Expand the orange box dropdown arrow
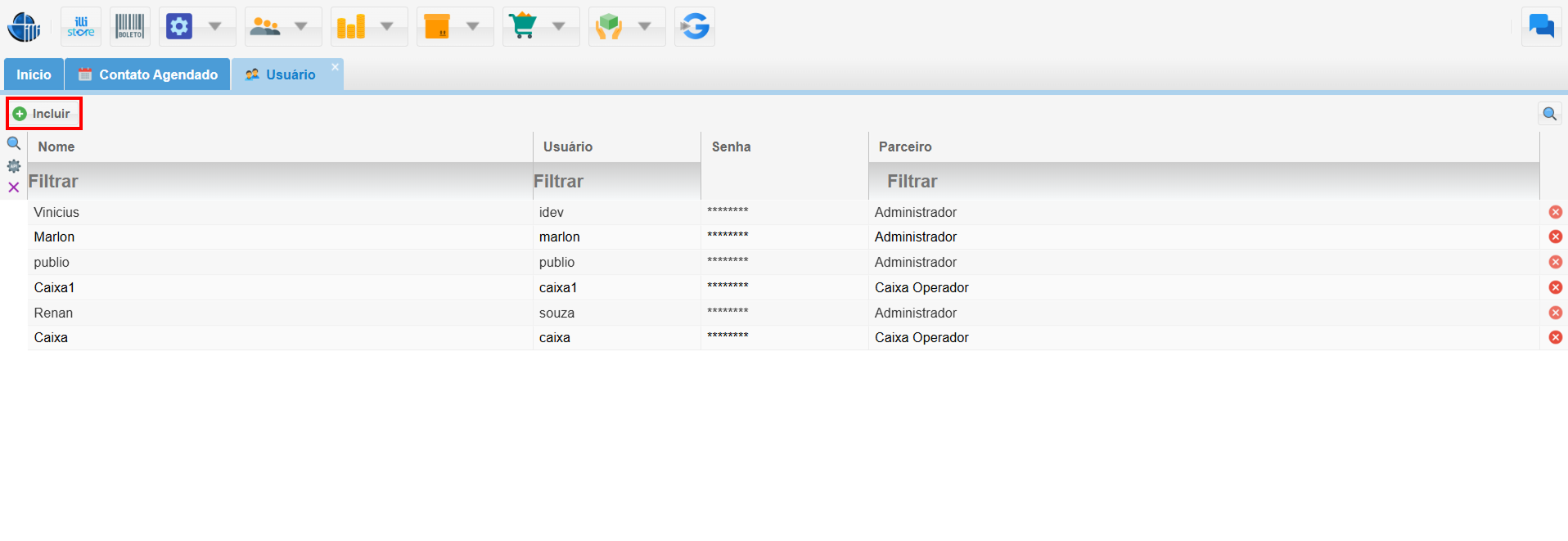Image resolution: width=1568 pixels, height=541 pixels. (473, 27)
